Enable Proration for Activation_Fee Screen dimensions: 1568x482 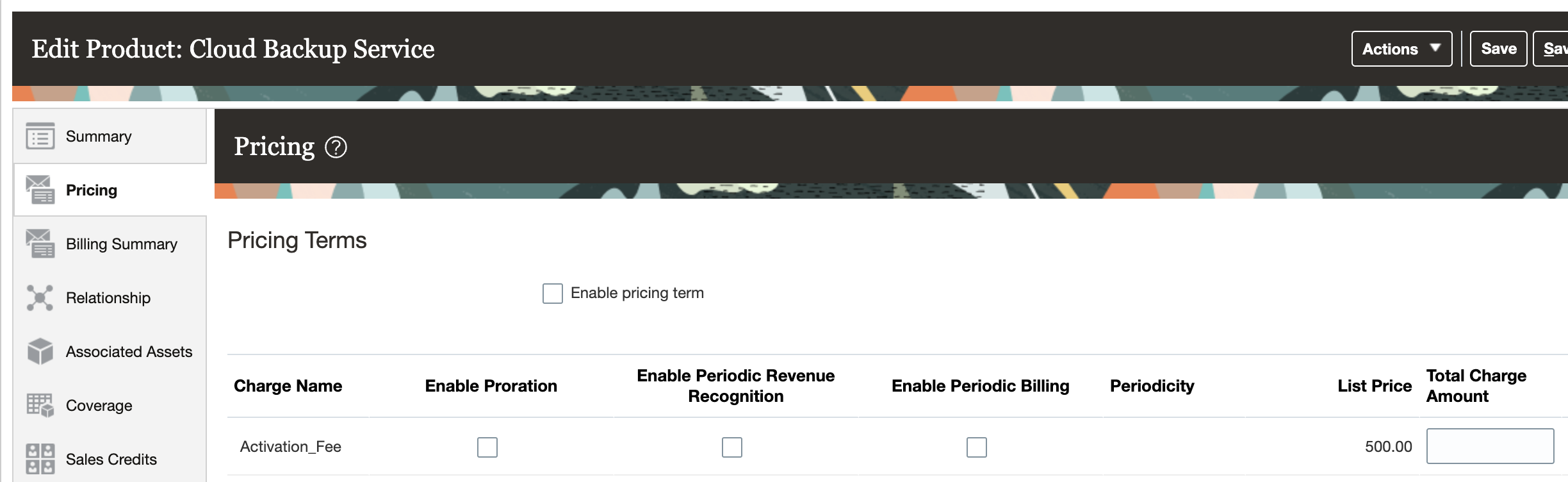[487, 447]
